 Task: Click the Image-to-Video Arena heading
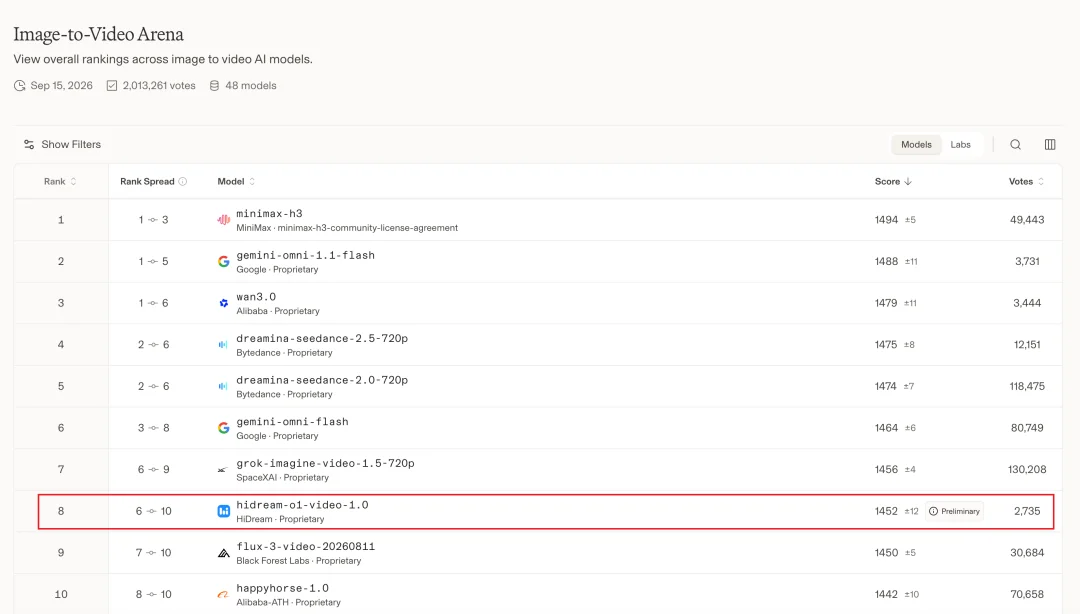pyautogui.click(x=98, y=34)
